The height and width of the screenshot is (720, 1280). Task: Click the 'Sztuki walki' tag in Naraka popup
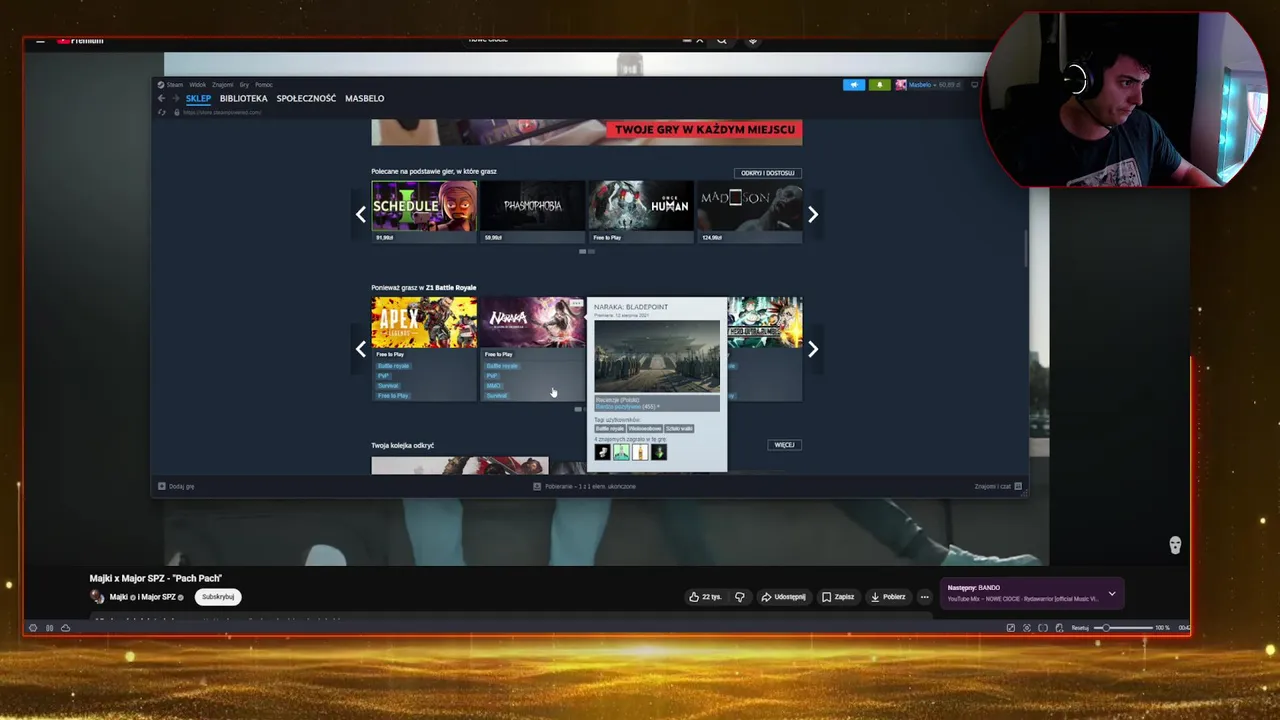679,429
